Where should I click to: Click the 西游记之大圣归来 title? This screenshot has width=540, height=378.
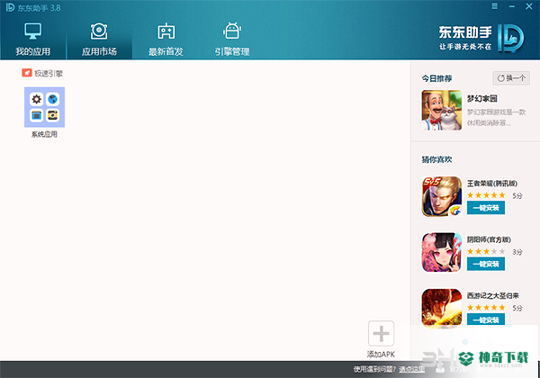493,296
